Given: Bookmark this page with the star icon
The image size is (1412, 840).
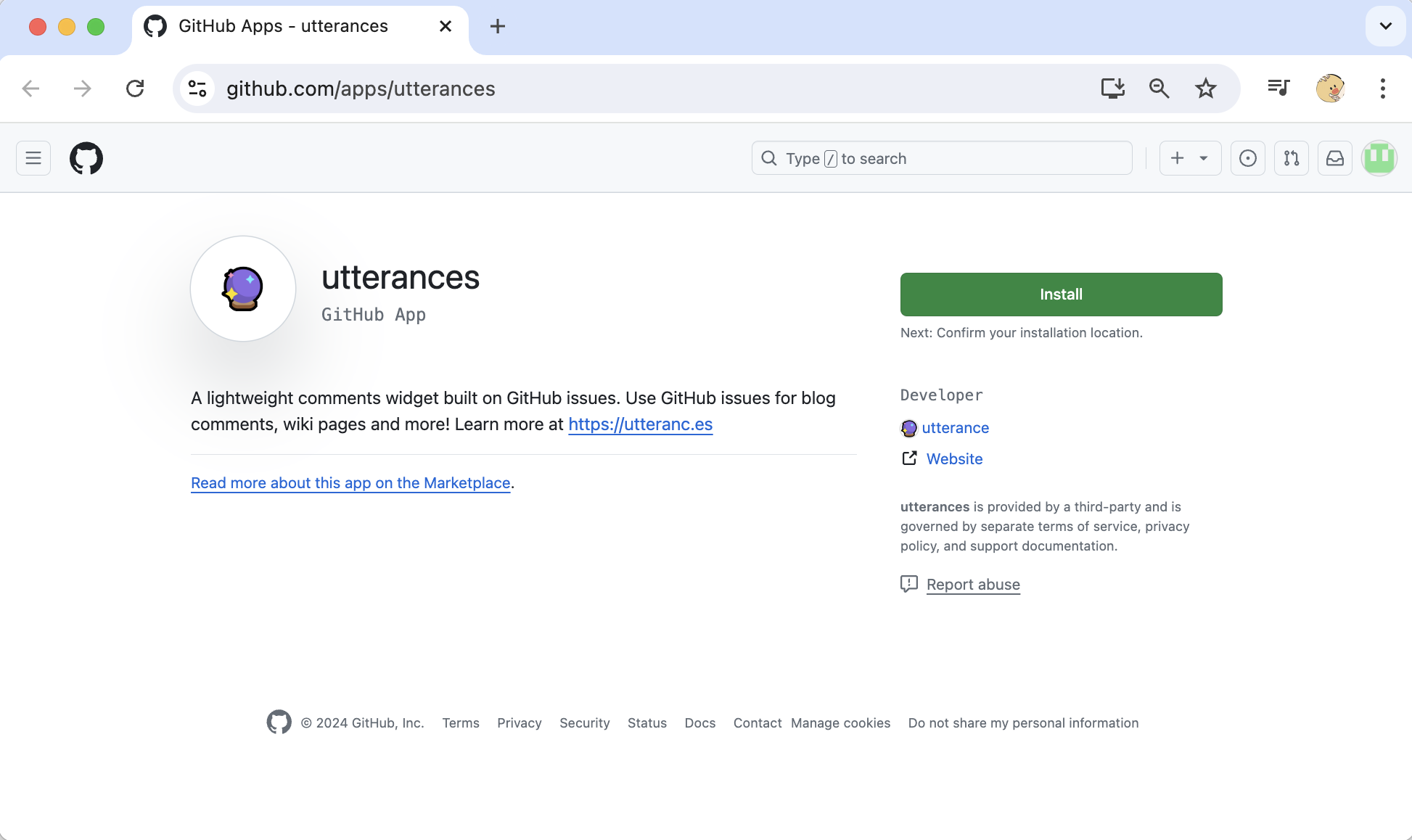Looking at the screenshot, I should [1206, 88].
